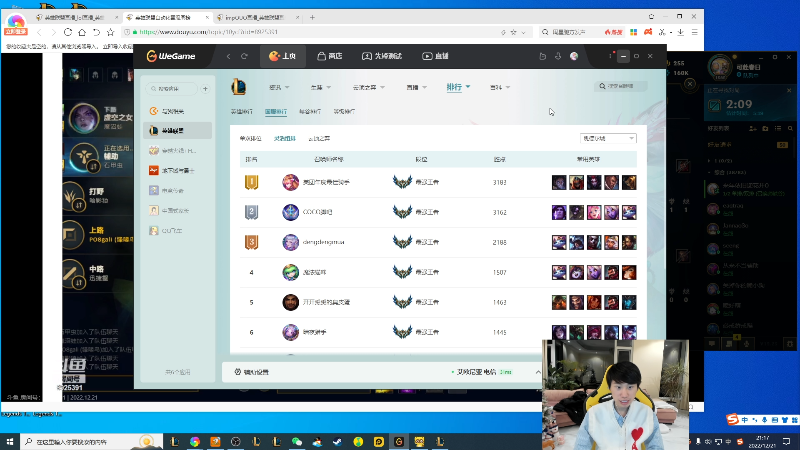Click the score value 1445
Screen dimensions: 800x450
(x=499, y=332)
